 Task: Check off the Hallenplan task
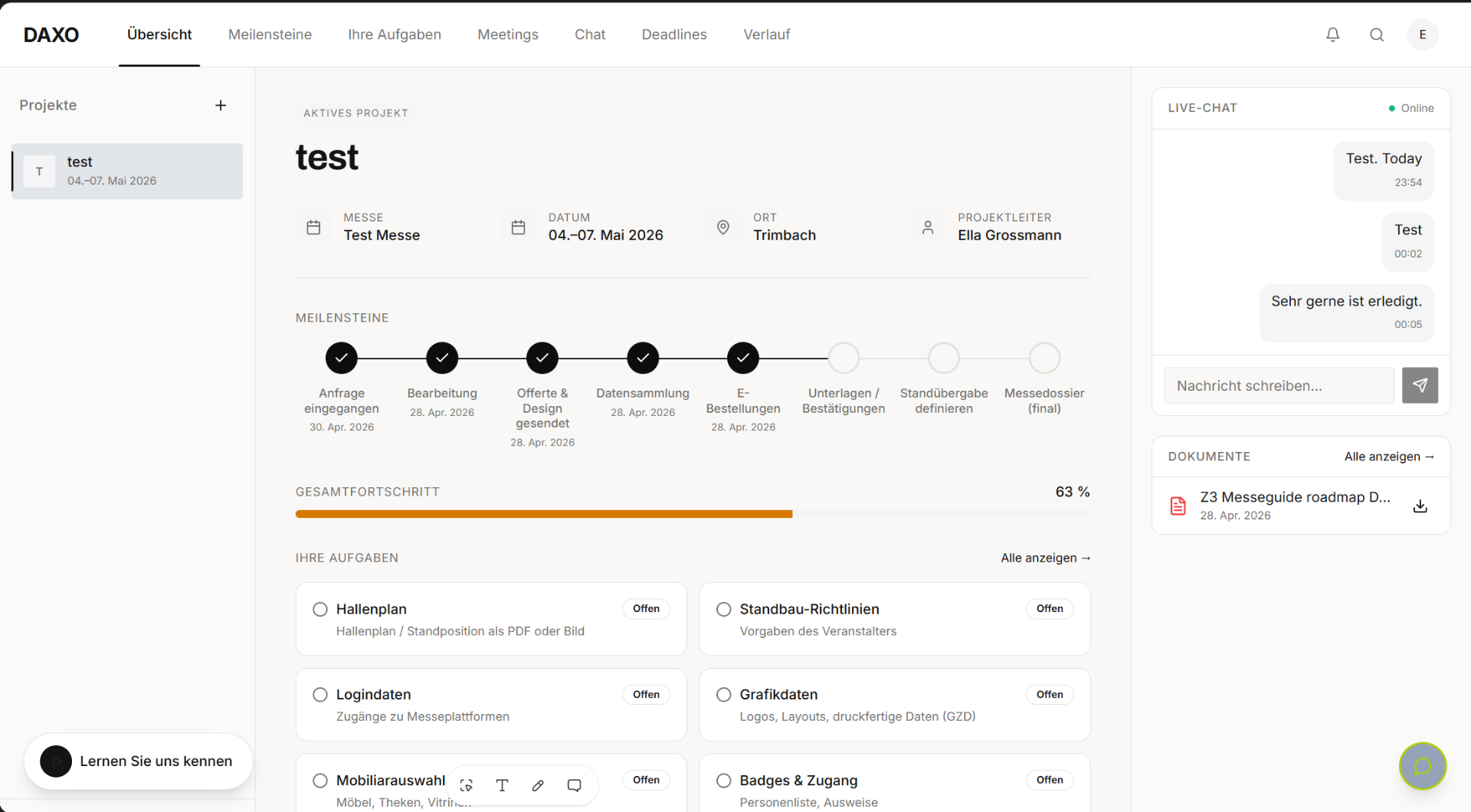(x=320, y=609)
